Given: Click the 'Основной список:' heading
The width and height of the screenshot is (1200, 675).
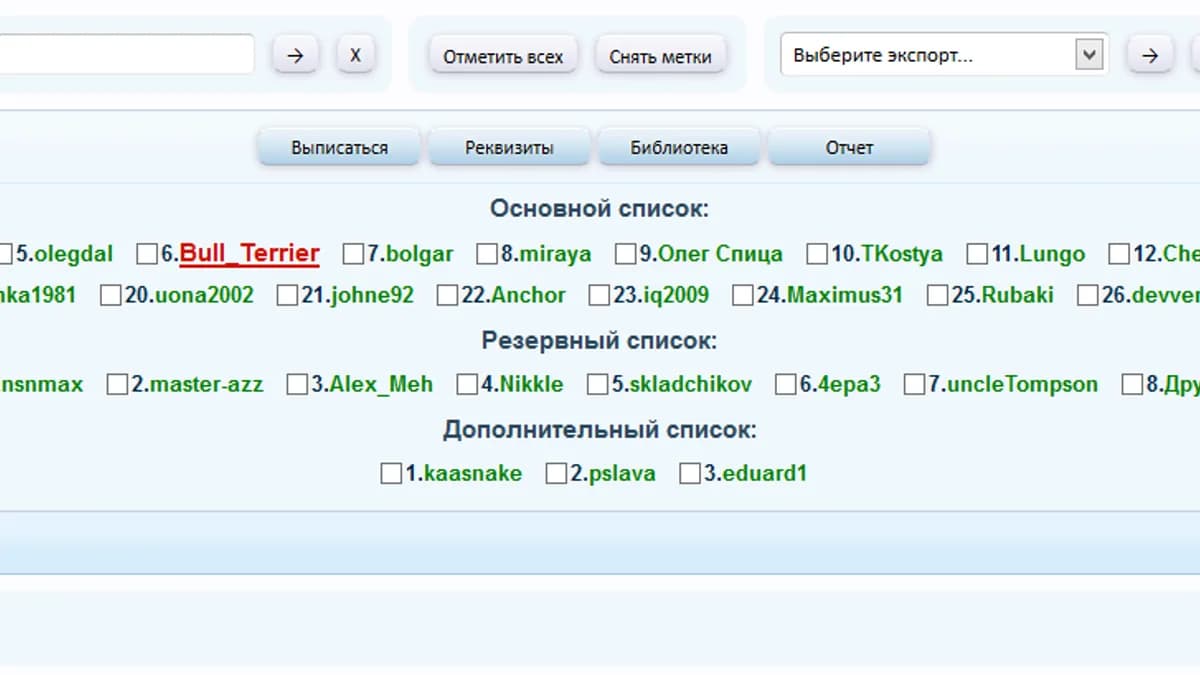Looking at the screenshot, I should pos(599,209).
